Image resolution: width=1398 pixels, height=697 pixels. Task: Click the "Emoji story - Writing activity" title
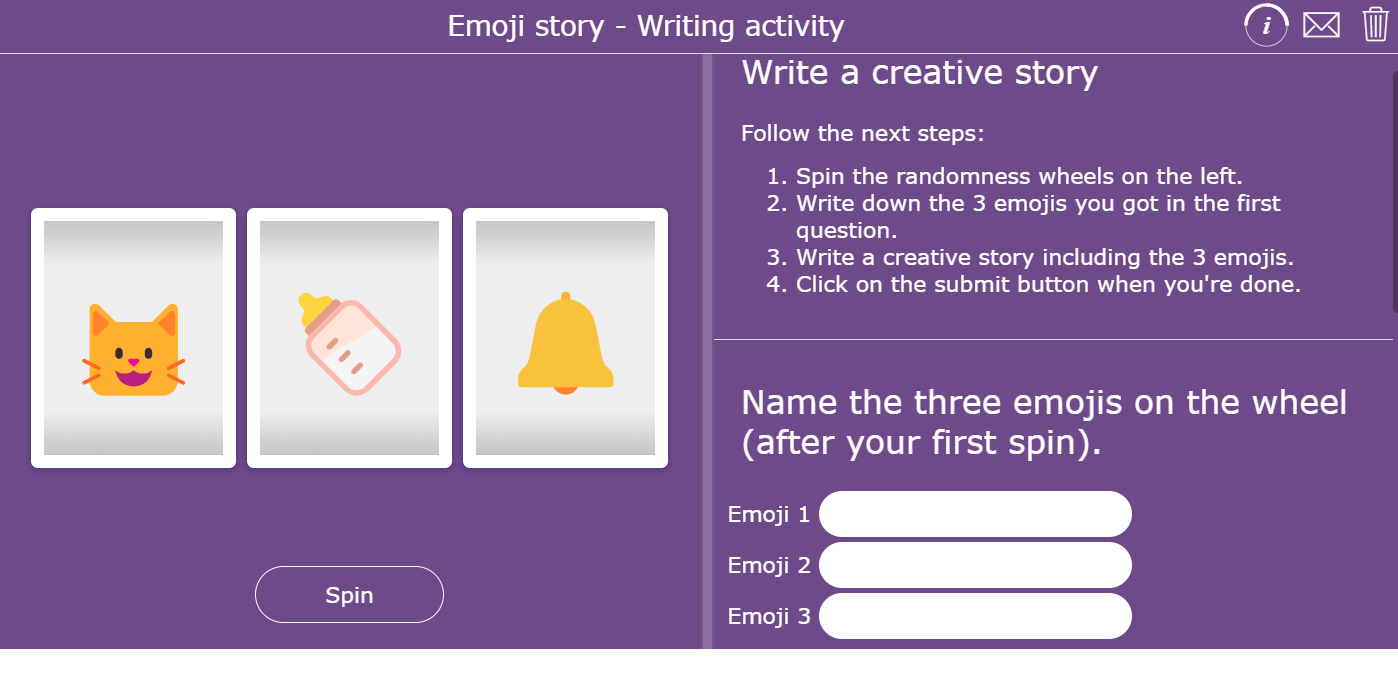[646, 26]
